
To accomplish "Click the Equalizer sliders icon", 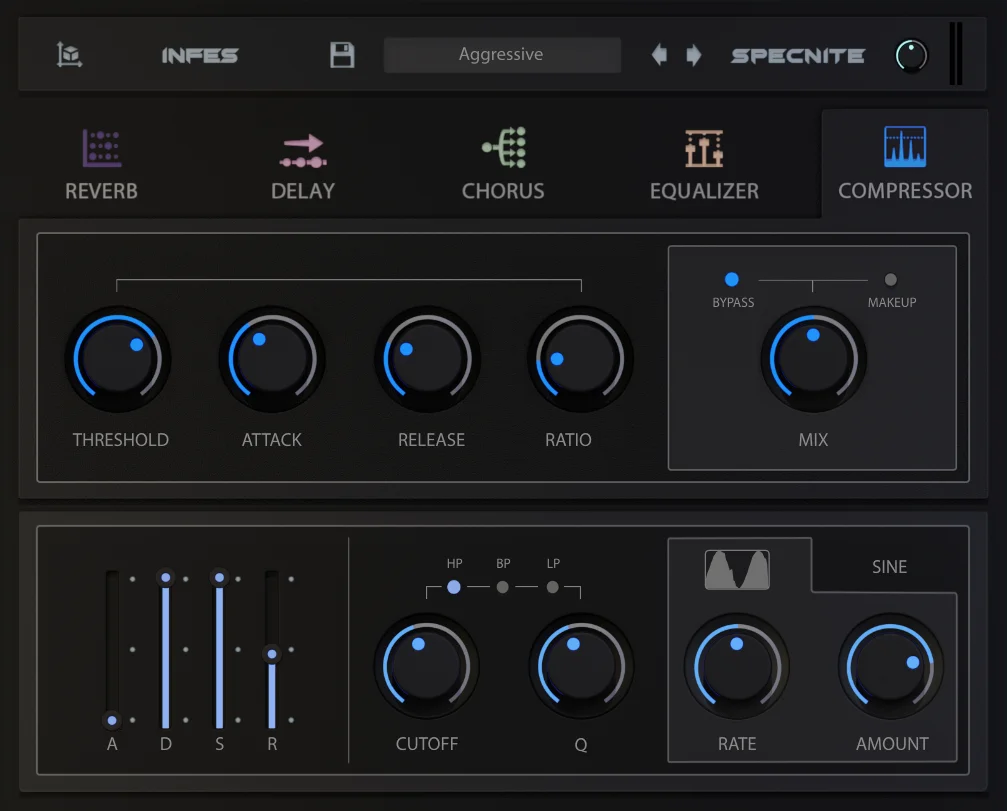I will tap(705, 148).
